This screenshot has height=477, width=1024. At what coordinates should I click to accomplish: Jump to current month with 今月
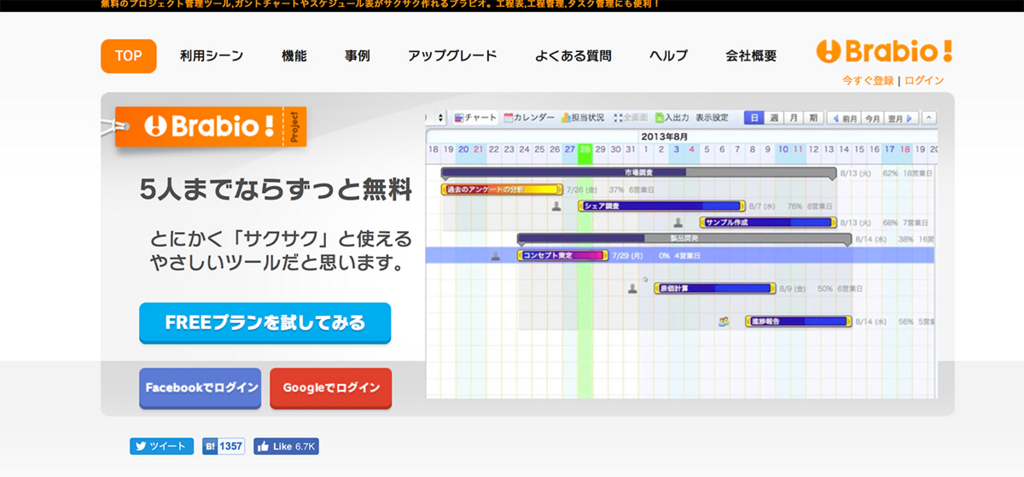click(x=872, y=118)
